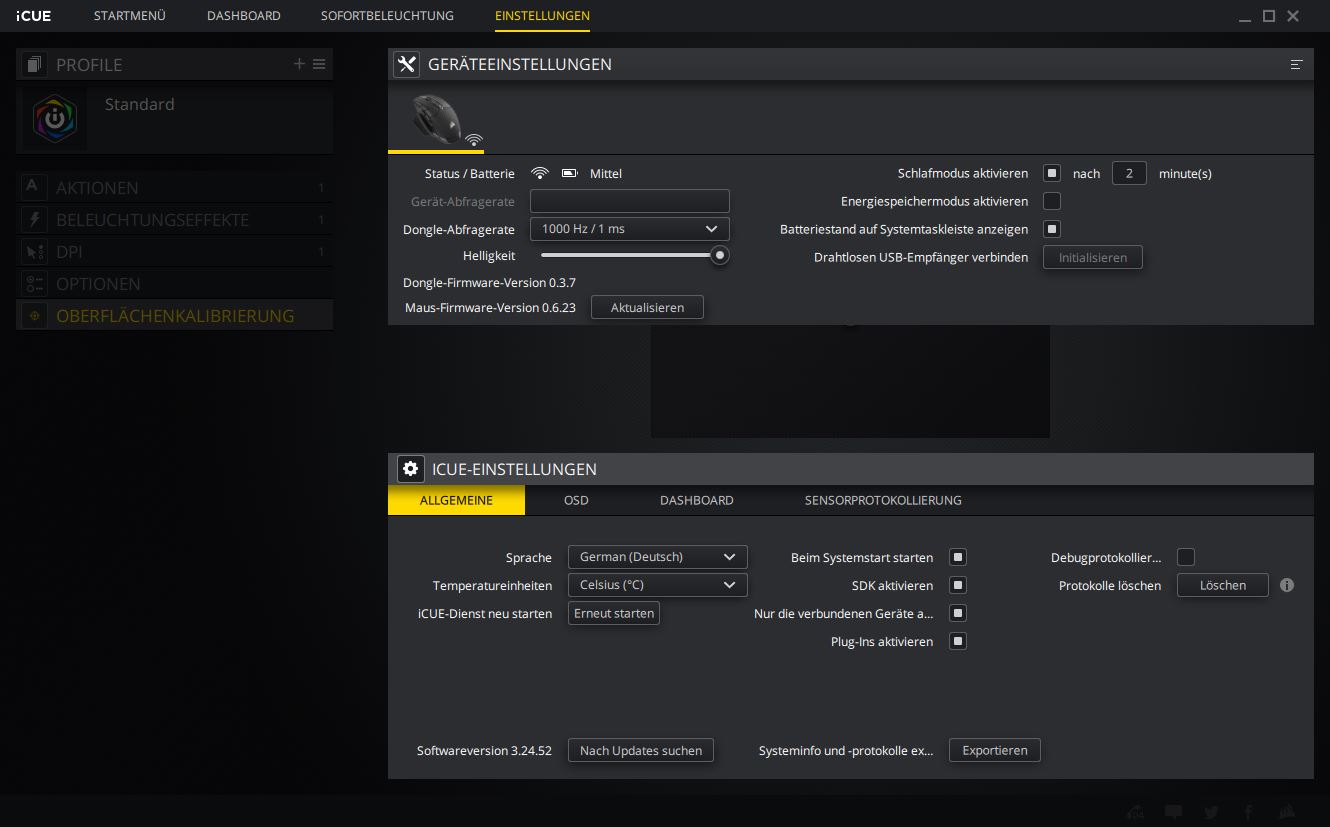Show info for Protokolle löschen
Viewport: 1330px width, 827px height.
[1287, 585]
